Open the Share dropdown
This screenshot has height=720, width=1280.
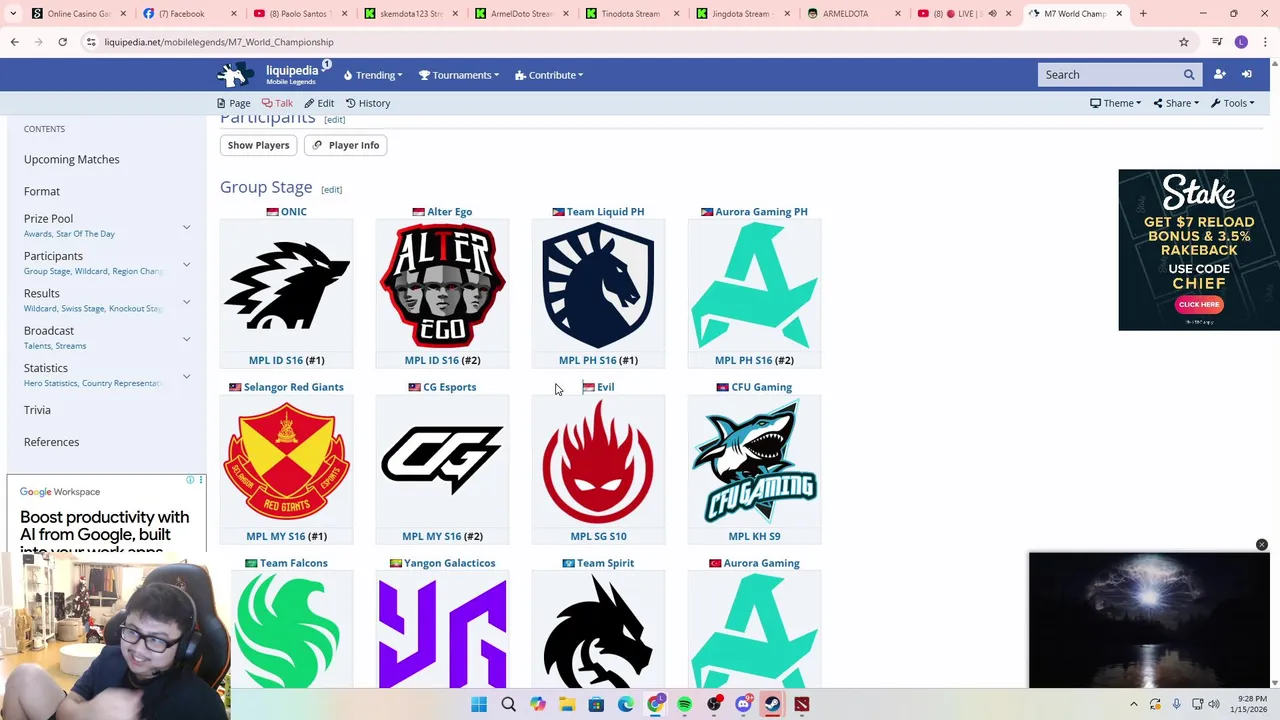point(1175,103)
